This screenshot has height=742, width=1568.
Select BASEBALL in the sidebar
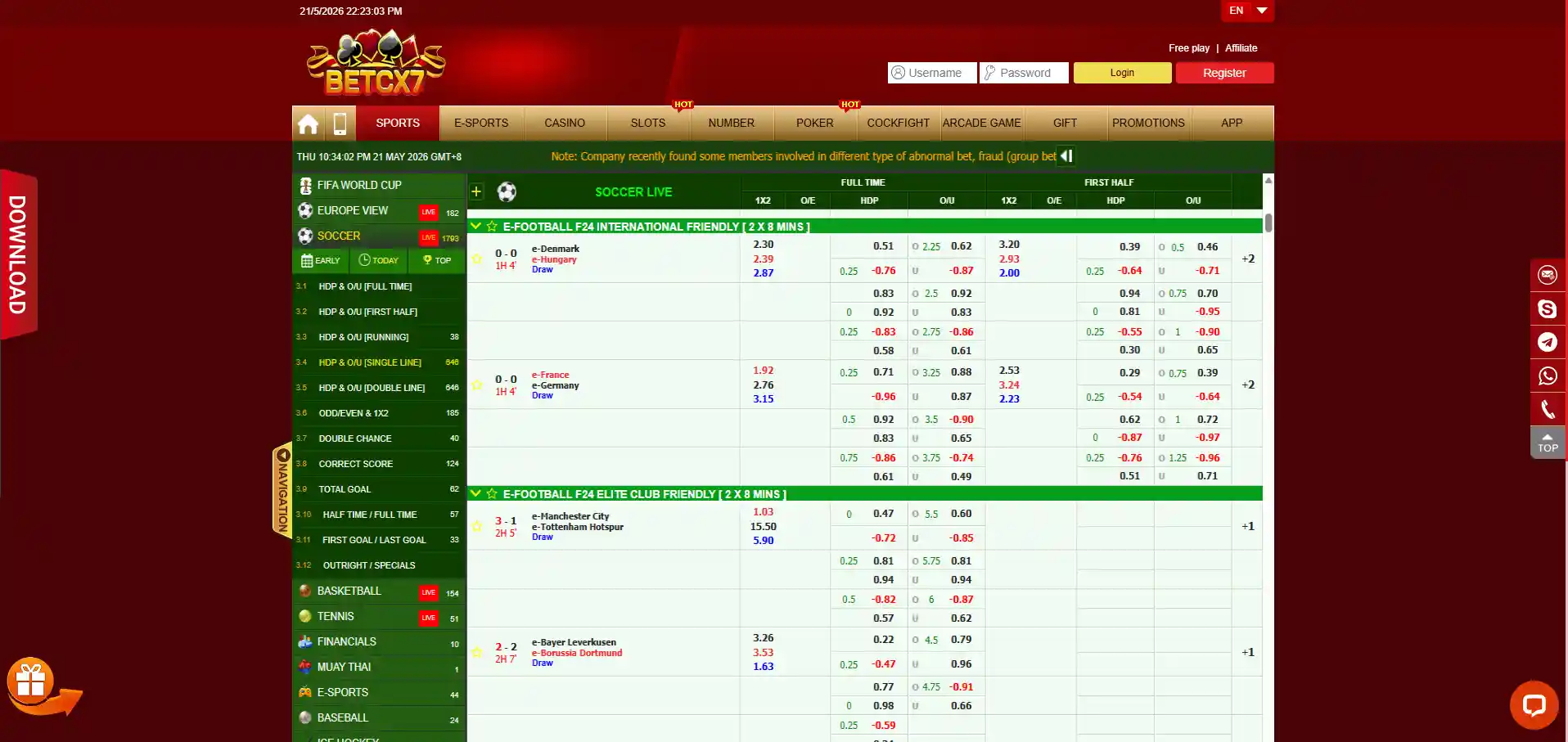[x=379, y=718]
